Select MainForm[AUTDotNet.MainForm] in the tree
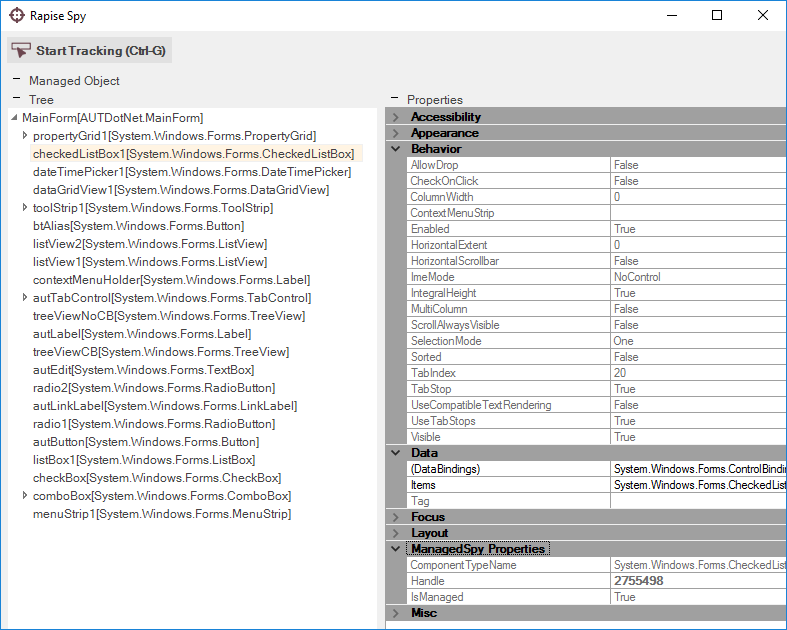787x630 pixels. pyautogui.click(x=112, y=118)
